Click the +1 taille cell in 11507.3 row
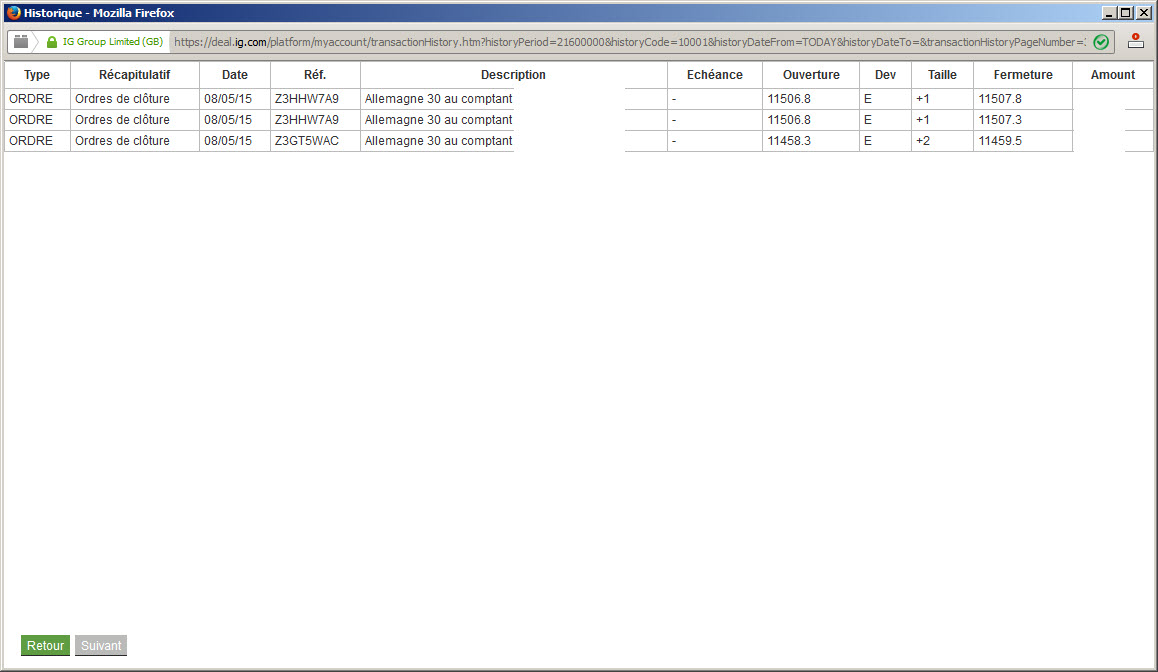 point(942,120)
